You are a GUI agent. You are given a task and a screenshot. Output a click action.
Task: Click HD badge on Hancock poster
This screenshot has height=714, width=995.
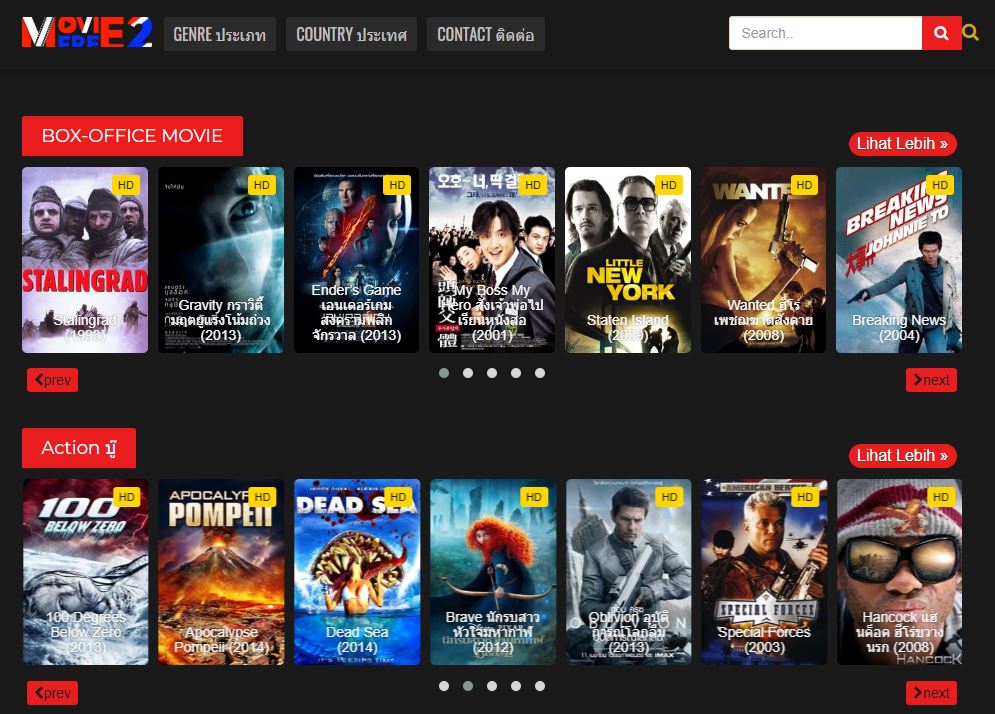point(941,497)
